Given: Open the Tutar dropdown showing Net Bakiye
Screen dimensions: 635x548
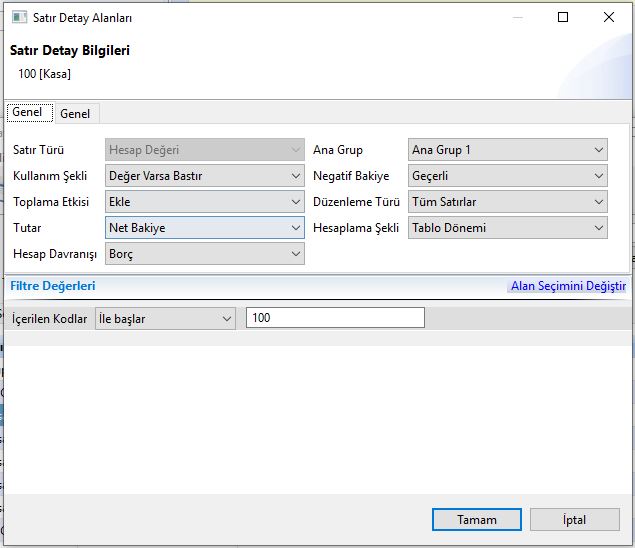Looking at the screenshot, I should coord(205,228).
